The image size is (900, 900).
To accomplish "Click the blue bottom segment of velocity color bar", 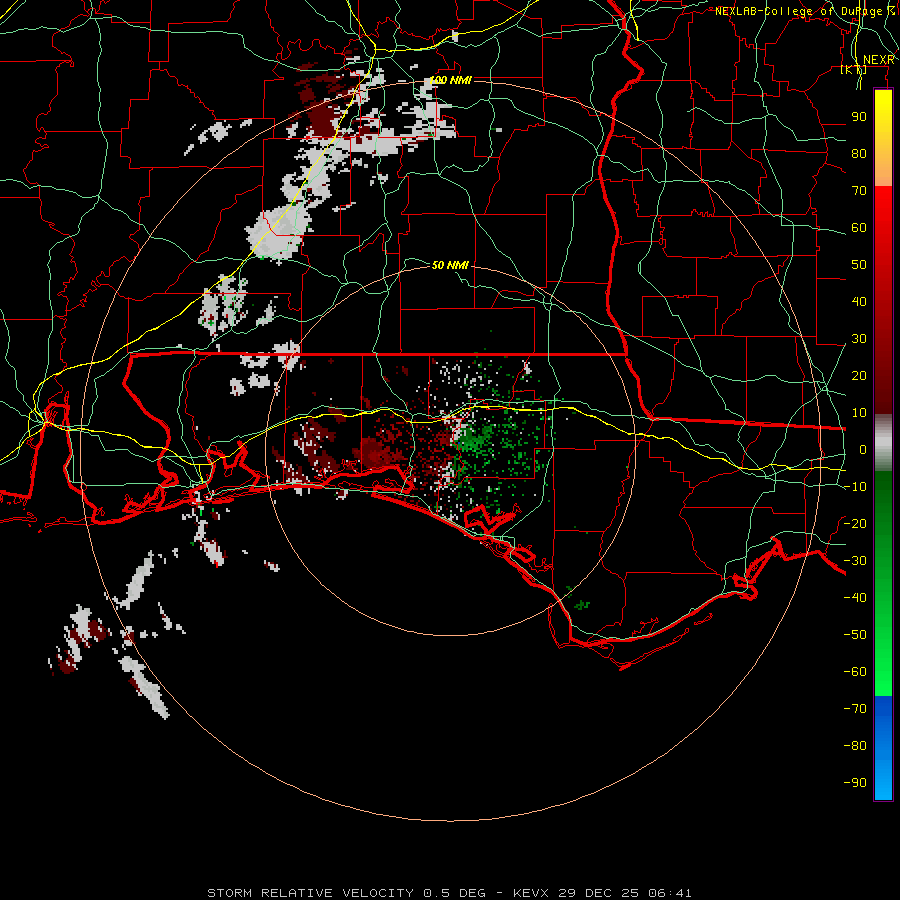I will click(883, 748).
